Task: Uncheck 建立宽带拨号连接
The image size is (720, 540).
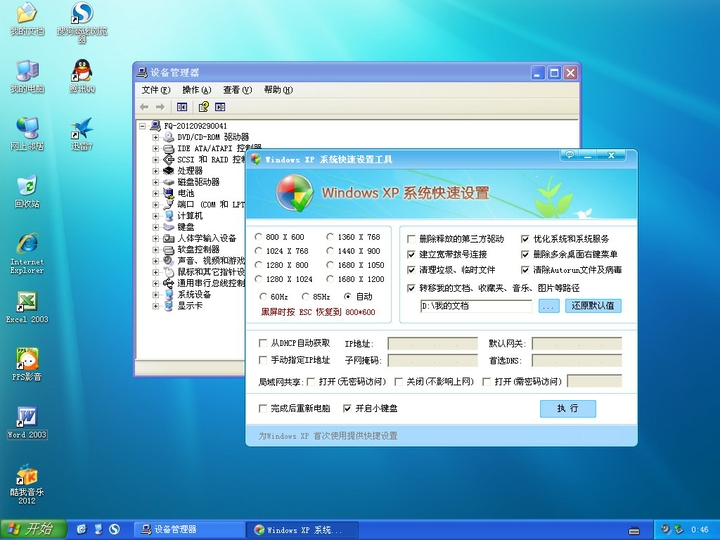Action: pyautogui.click(x=411, y=254)
